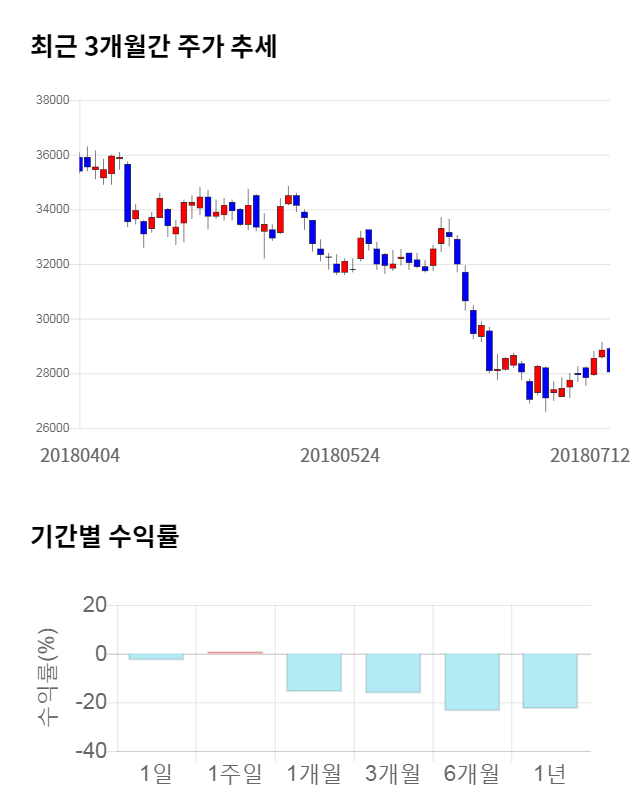
Task: Select the 1년 return bar
Action: (x=550, y=680)
